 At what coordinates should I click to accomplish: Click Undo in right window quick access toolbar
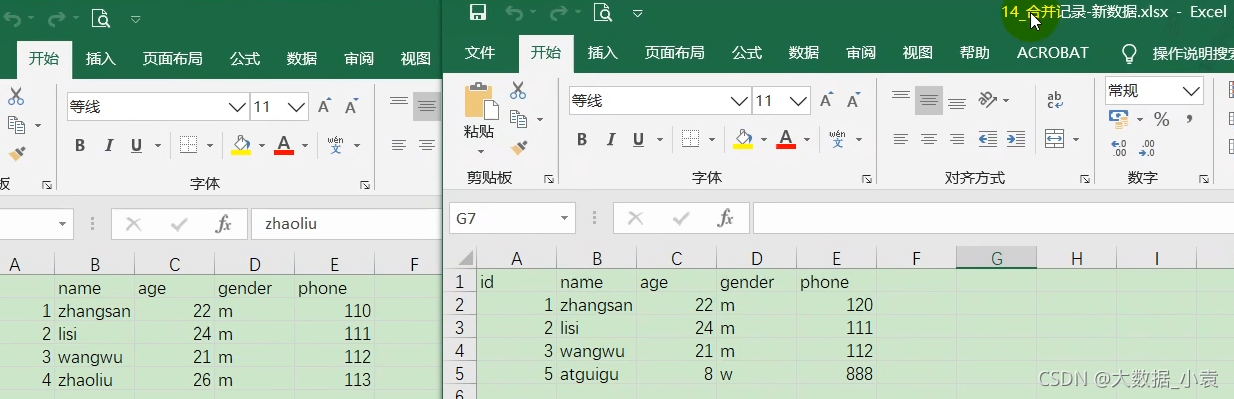tap(514, 14)
